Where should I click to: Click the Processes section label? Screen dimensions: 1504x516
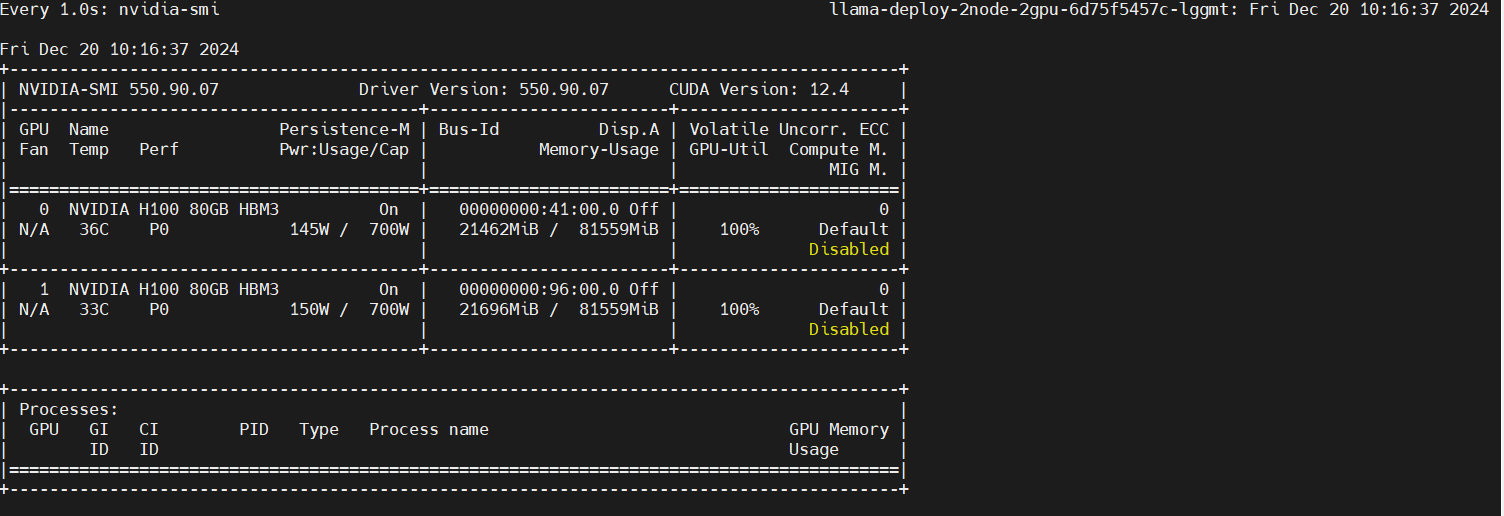point(69,409)
